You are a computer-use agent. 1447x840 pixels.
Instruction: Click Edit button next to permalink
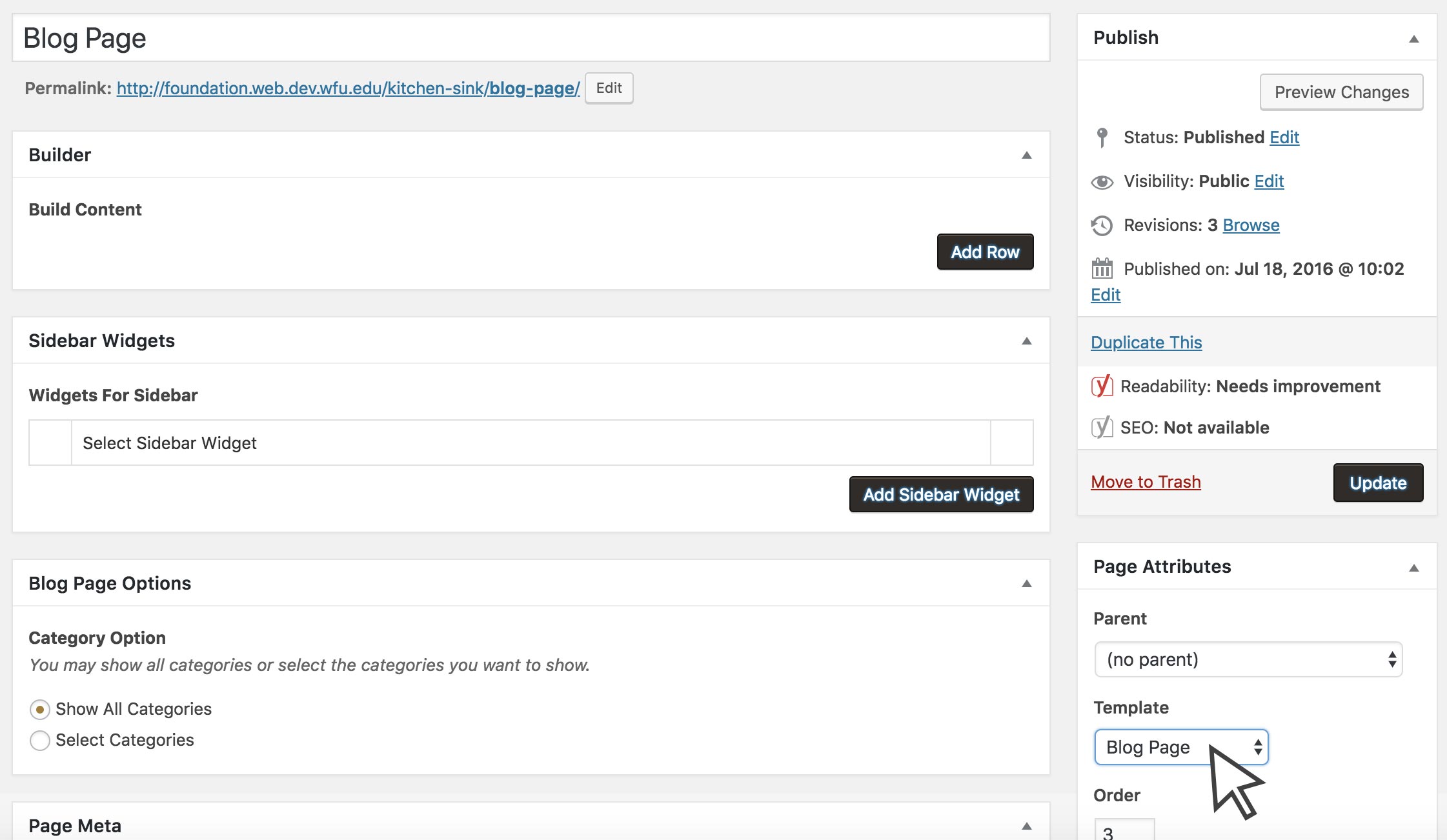tap(609, 88)
